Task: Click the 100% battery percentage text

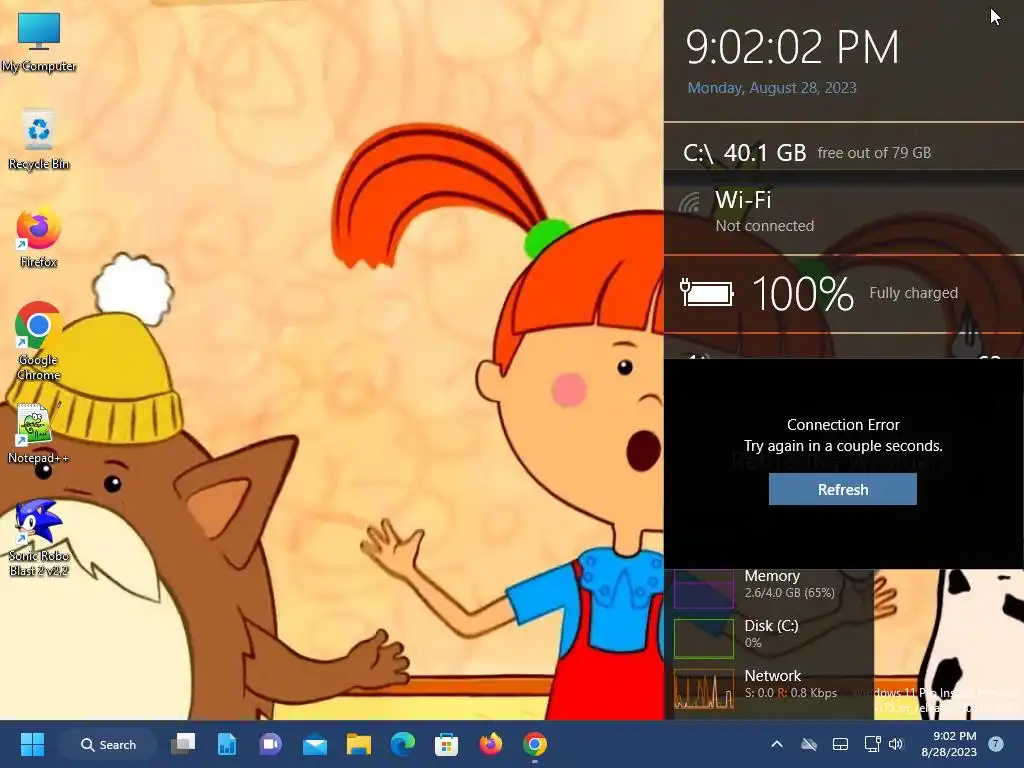Action: (x=803, y=294)
